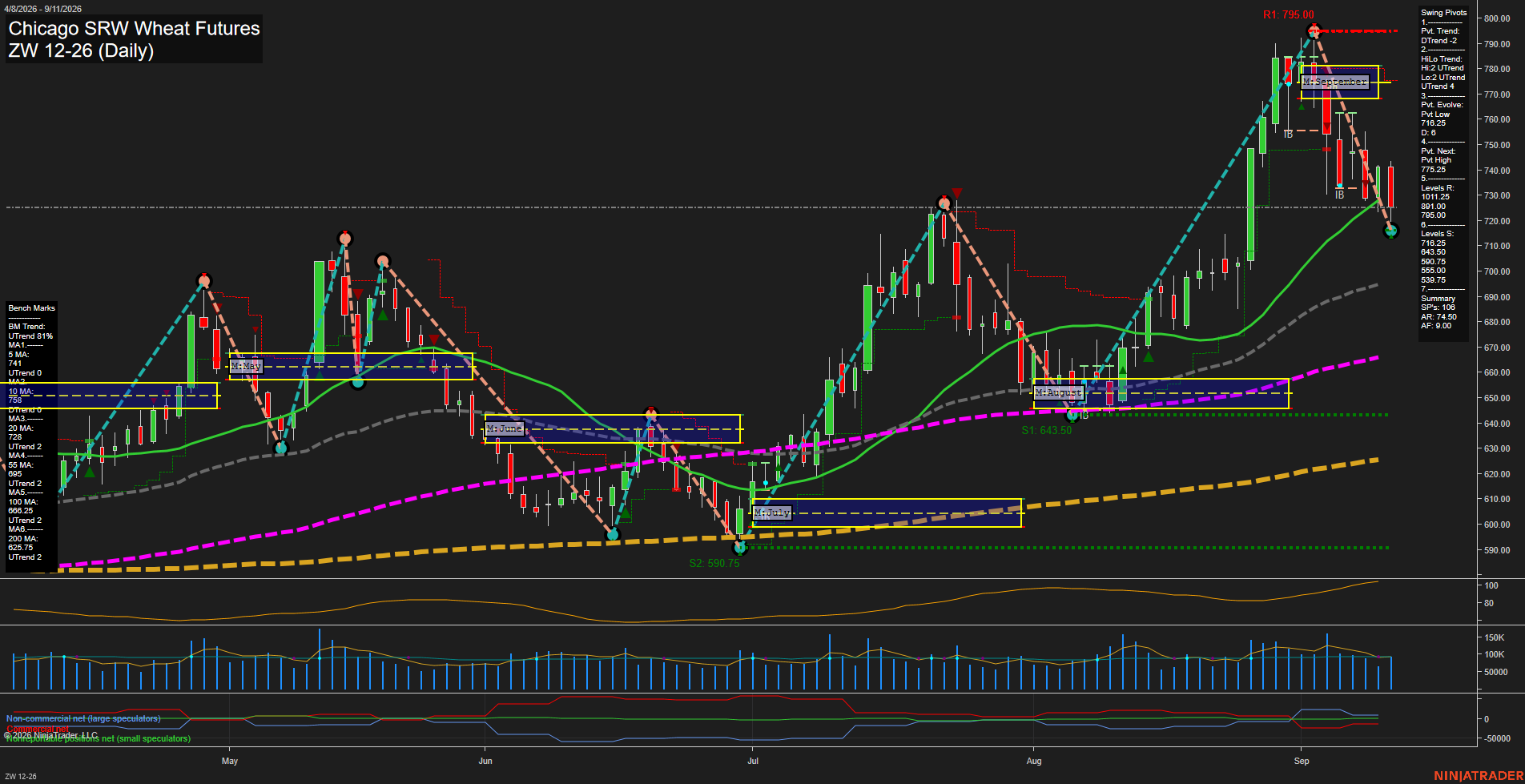
Task: Select the Bench Marks panel heading
Action: tap(32, 308)
